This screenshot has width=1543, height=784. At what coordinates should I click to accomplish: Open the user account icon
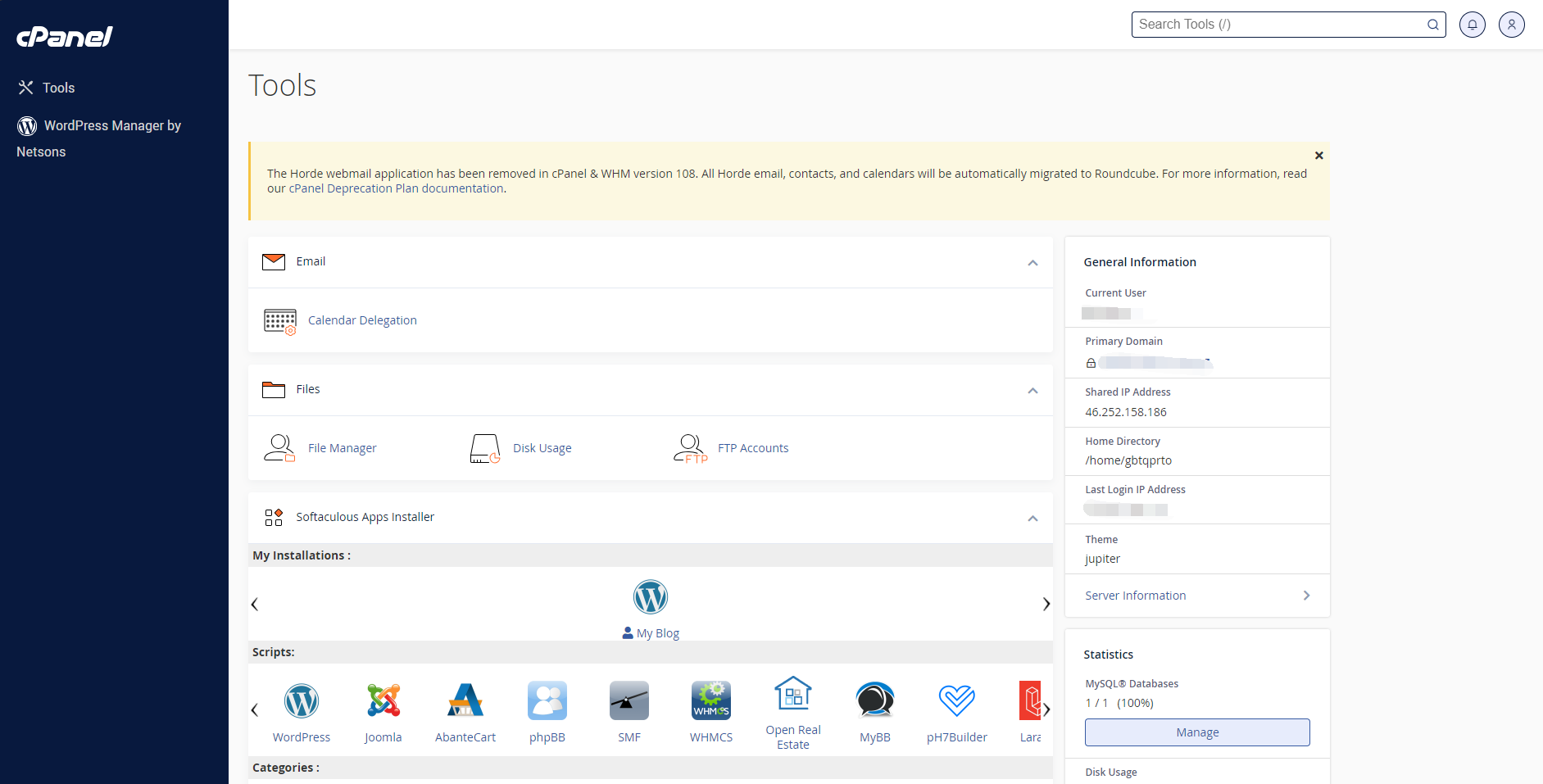click(1511, 25)
